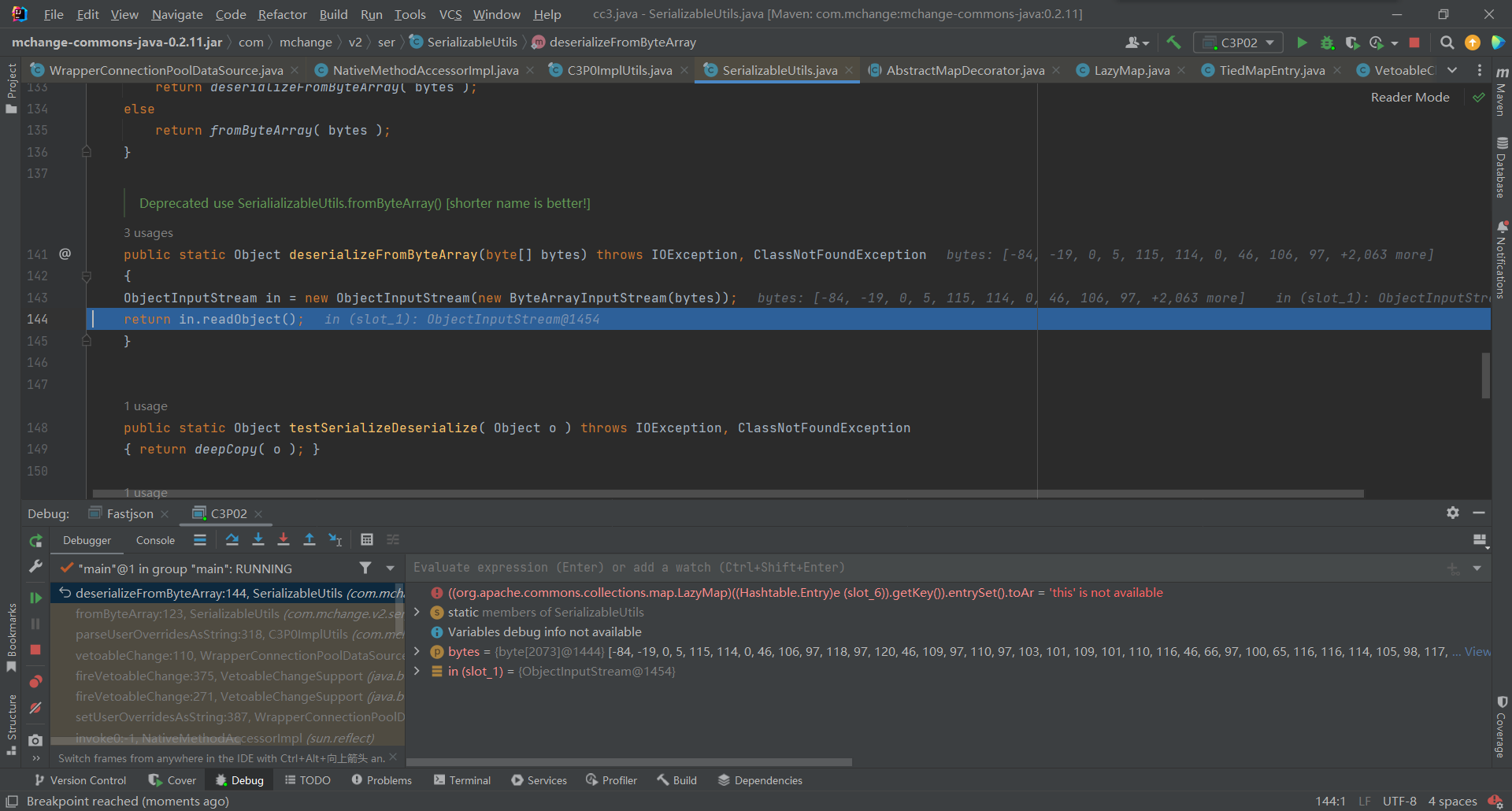
Task: Click Show Execution Point icon
Action: coord(200,540)
